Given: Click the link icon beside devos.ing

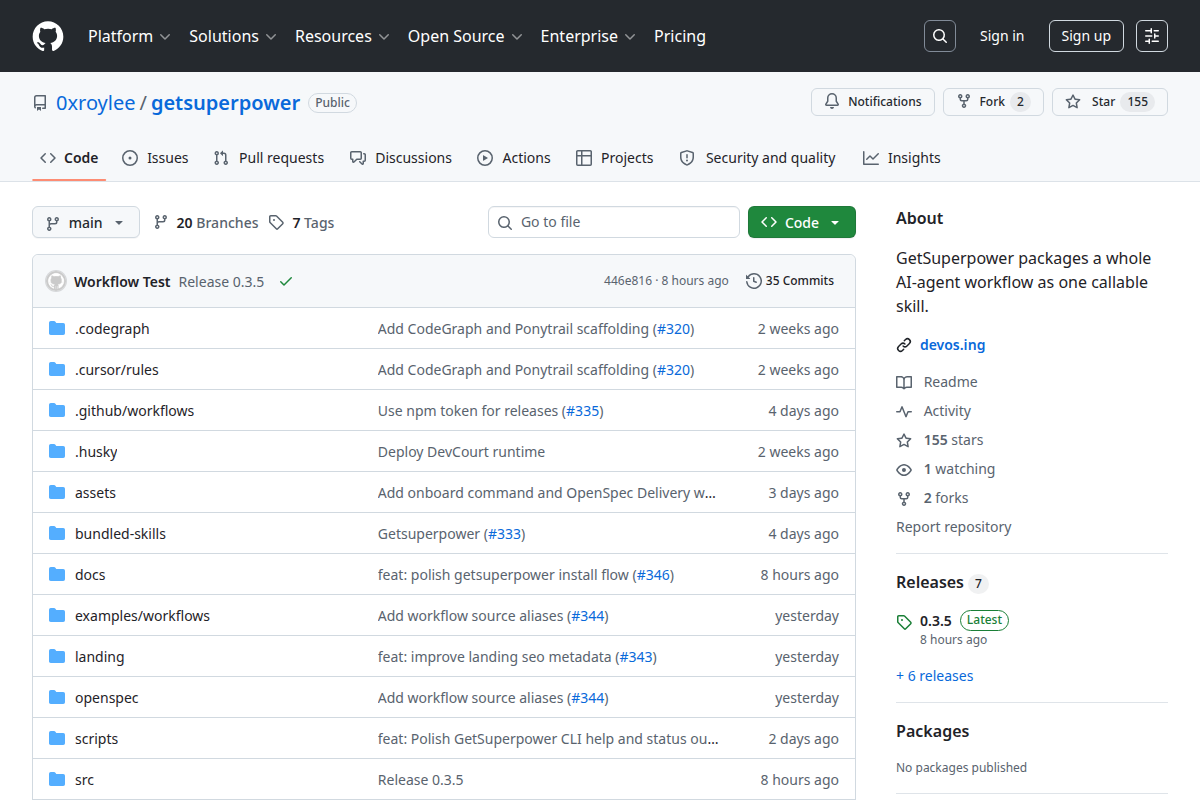Looking at the screenshot, I should click(x=904, y=345).
